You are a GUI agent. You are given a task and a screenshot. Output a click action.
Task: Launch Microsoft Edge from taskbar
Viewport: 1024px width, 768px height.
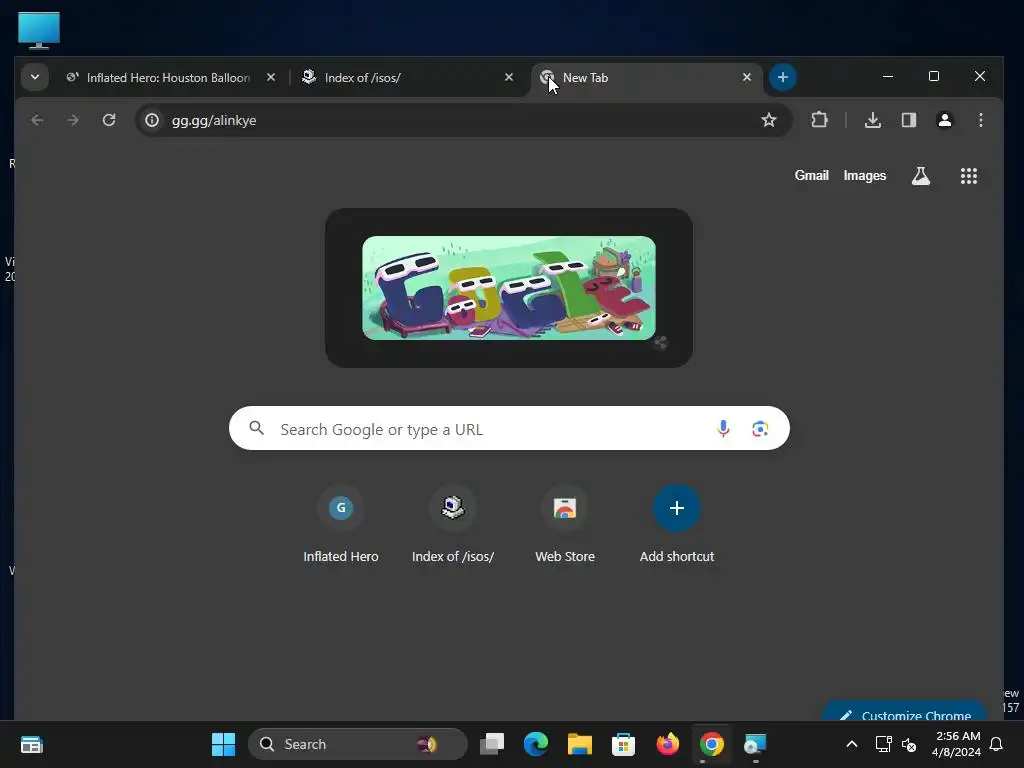536,744
